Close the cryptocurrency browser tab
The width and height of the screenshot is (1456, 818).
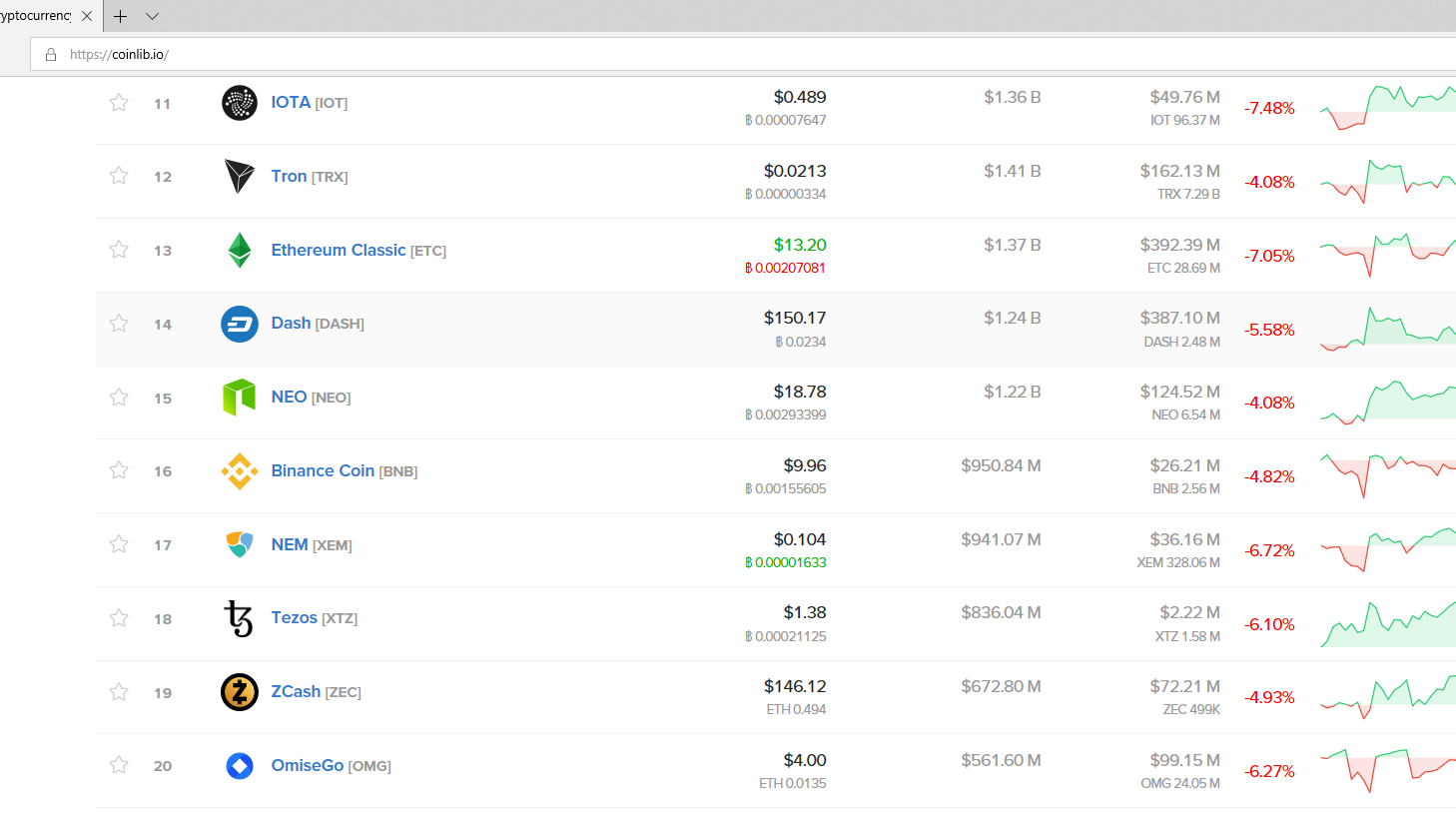[87, 16]
